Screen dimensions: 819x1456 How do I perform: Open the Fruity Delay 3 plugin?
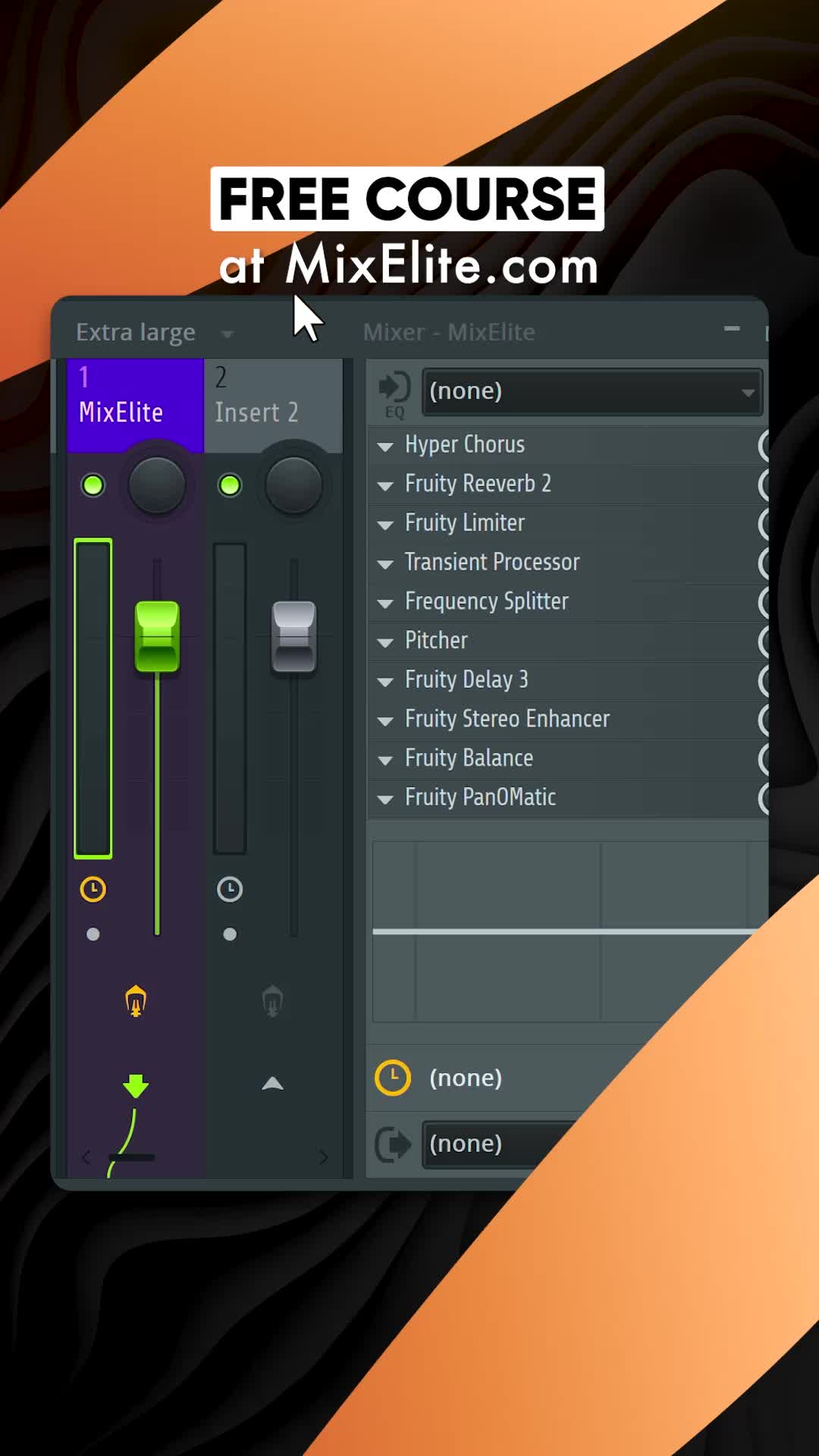pos(466,679)
